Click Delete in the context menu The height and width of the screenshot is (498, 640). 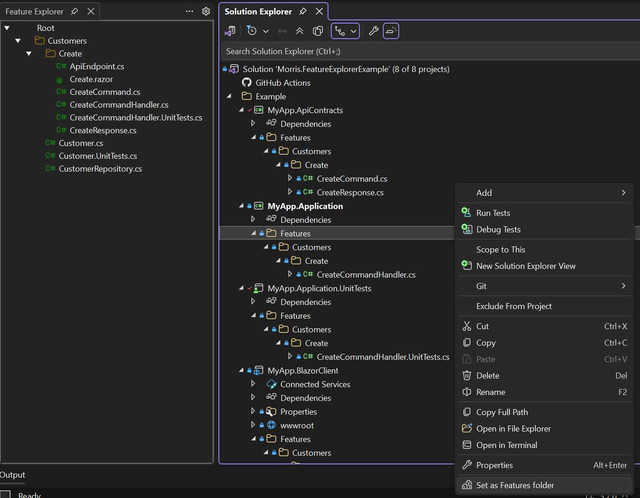pyautogui.click(x=544, y=376)
